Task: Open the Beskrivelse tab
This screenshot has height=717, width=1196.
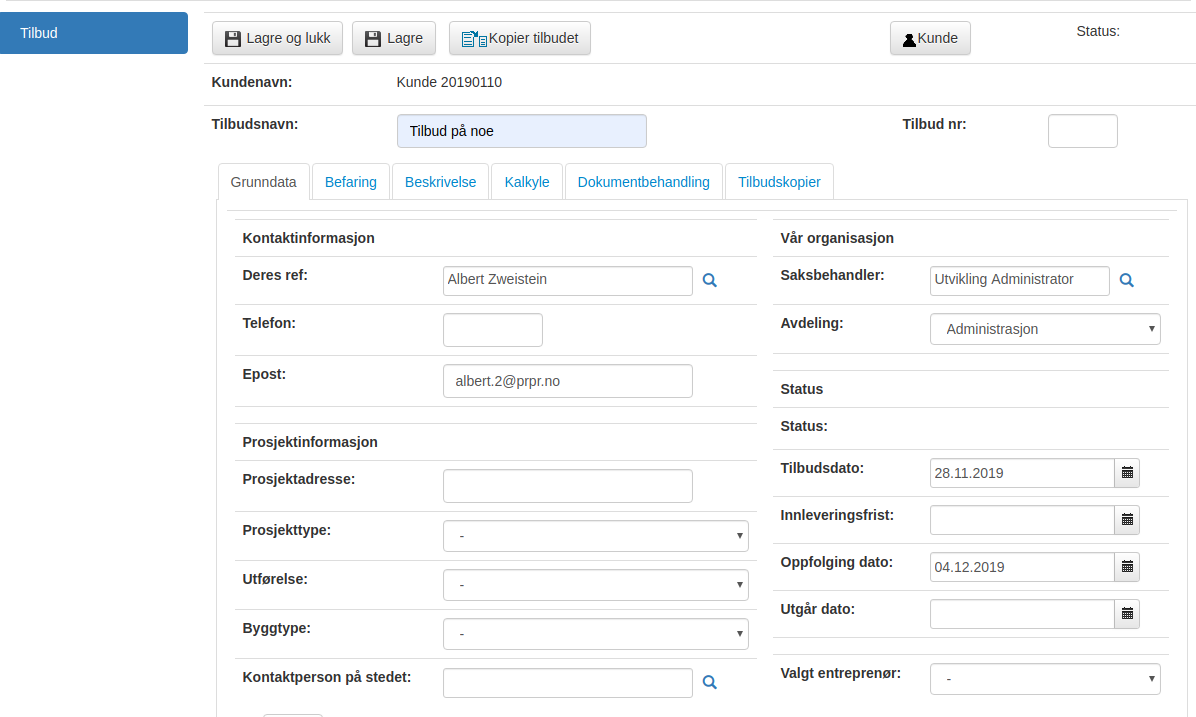Action: click(440, 182)
